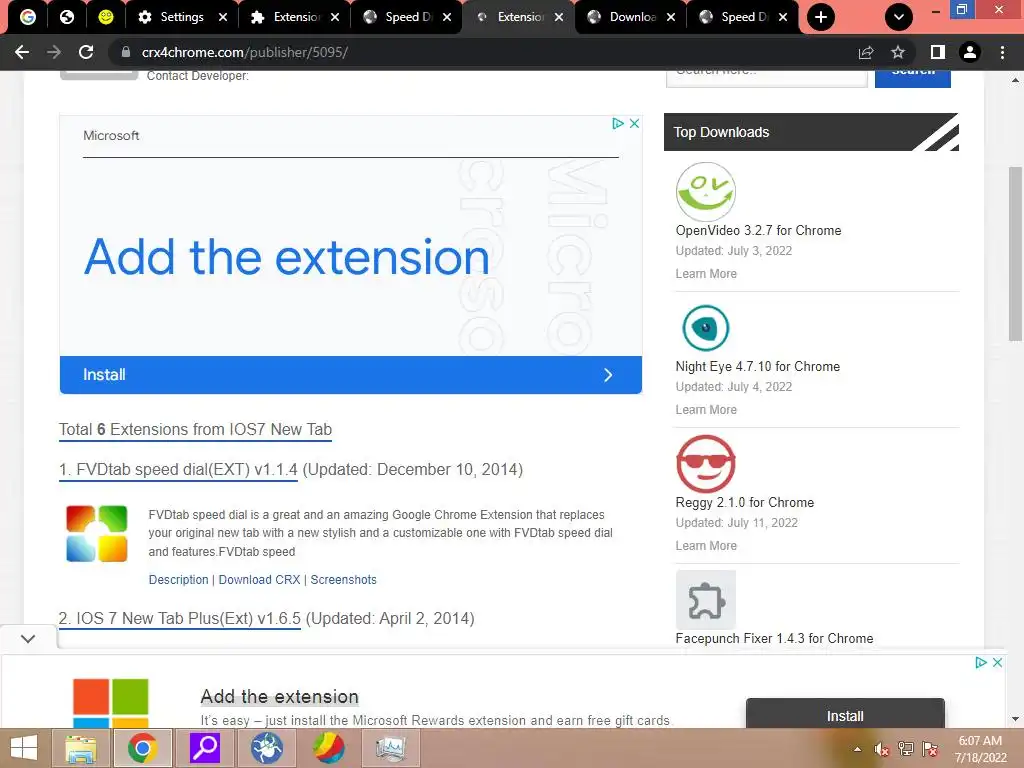
Task: Close the Settings tab
Action: [223, 17]
